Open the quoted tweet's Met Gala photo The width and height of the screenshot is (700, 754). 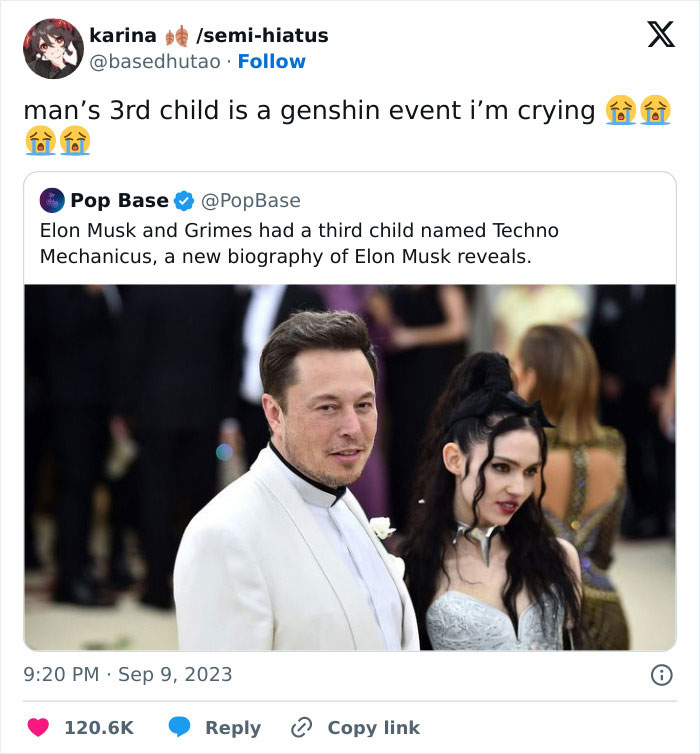click(350, 467)
